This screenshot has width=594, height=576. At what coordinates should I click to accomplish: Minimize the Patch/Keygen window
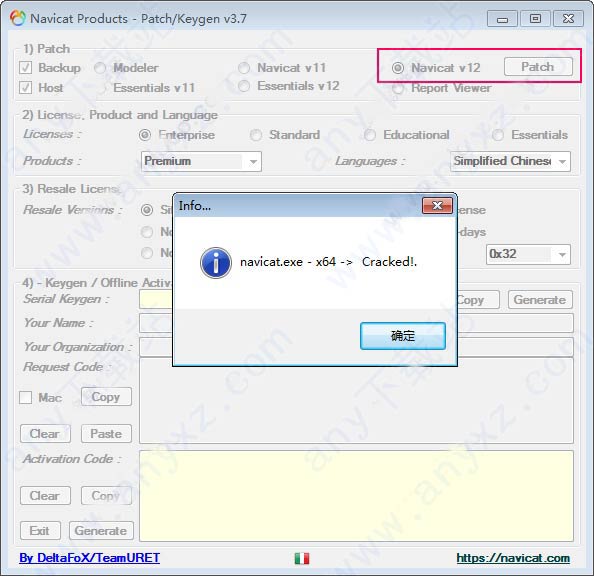point(502,19)
